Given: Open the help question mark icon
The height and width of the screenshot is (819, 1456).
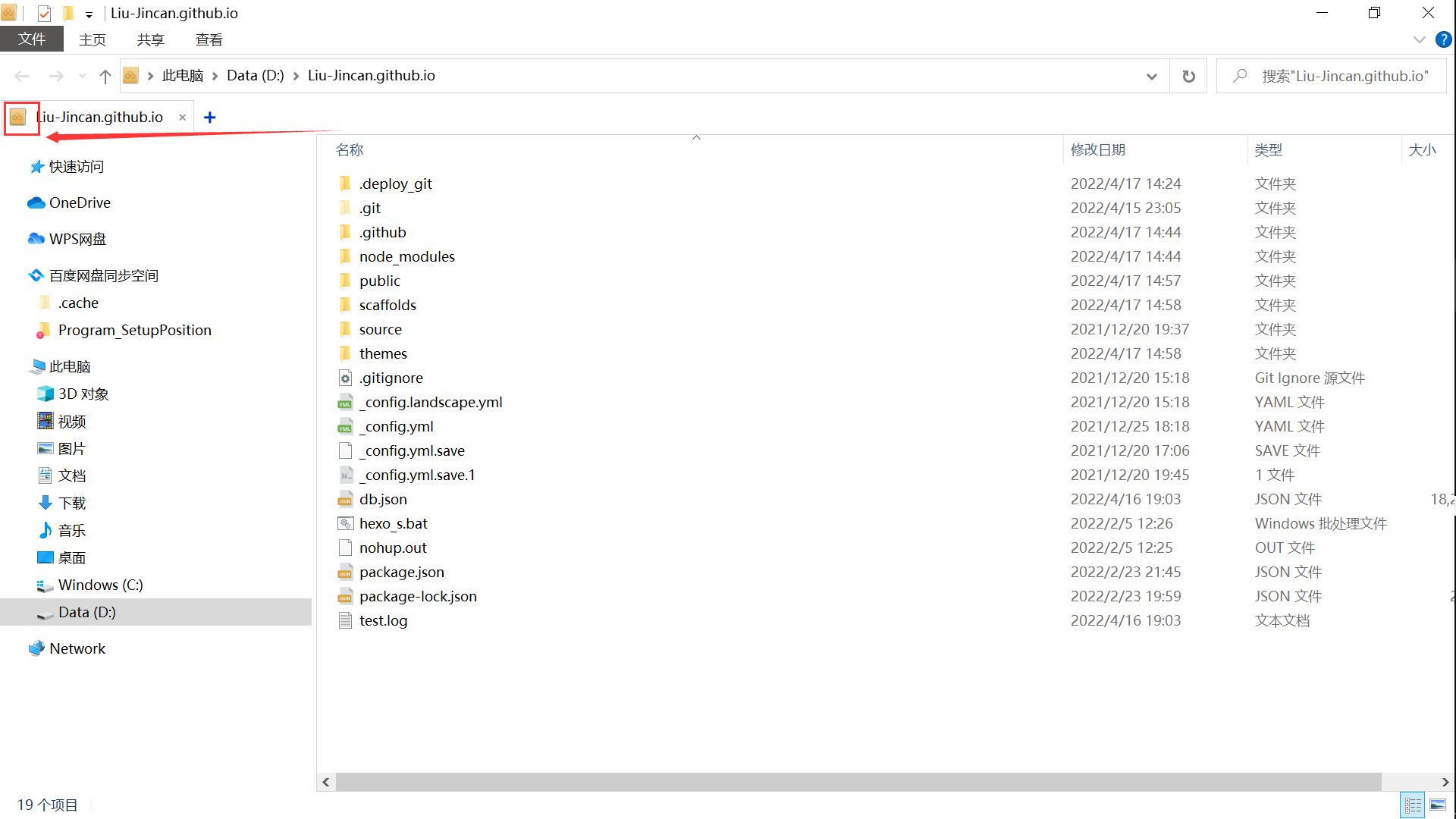Looking at the screenshot, I should click(x=1443, y=39).
